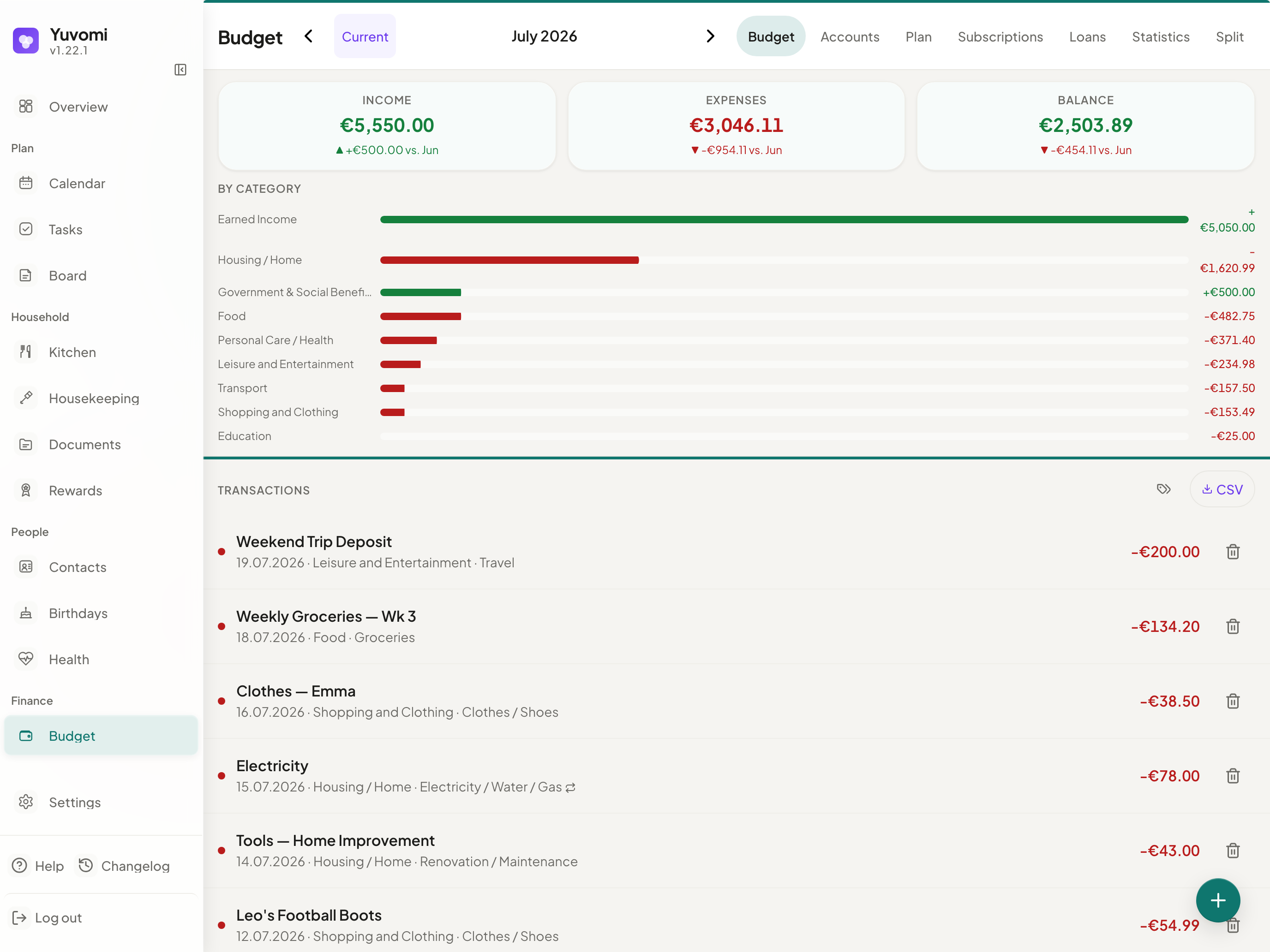Click the -€371.40 Personal Care amount

click(x=1228, y=340)
